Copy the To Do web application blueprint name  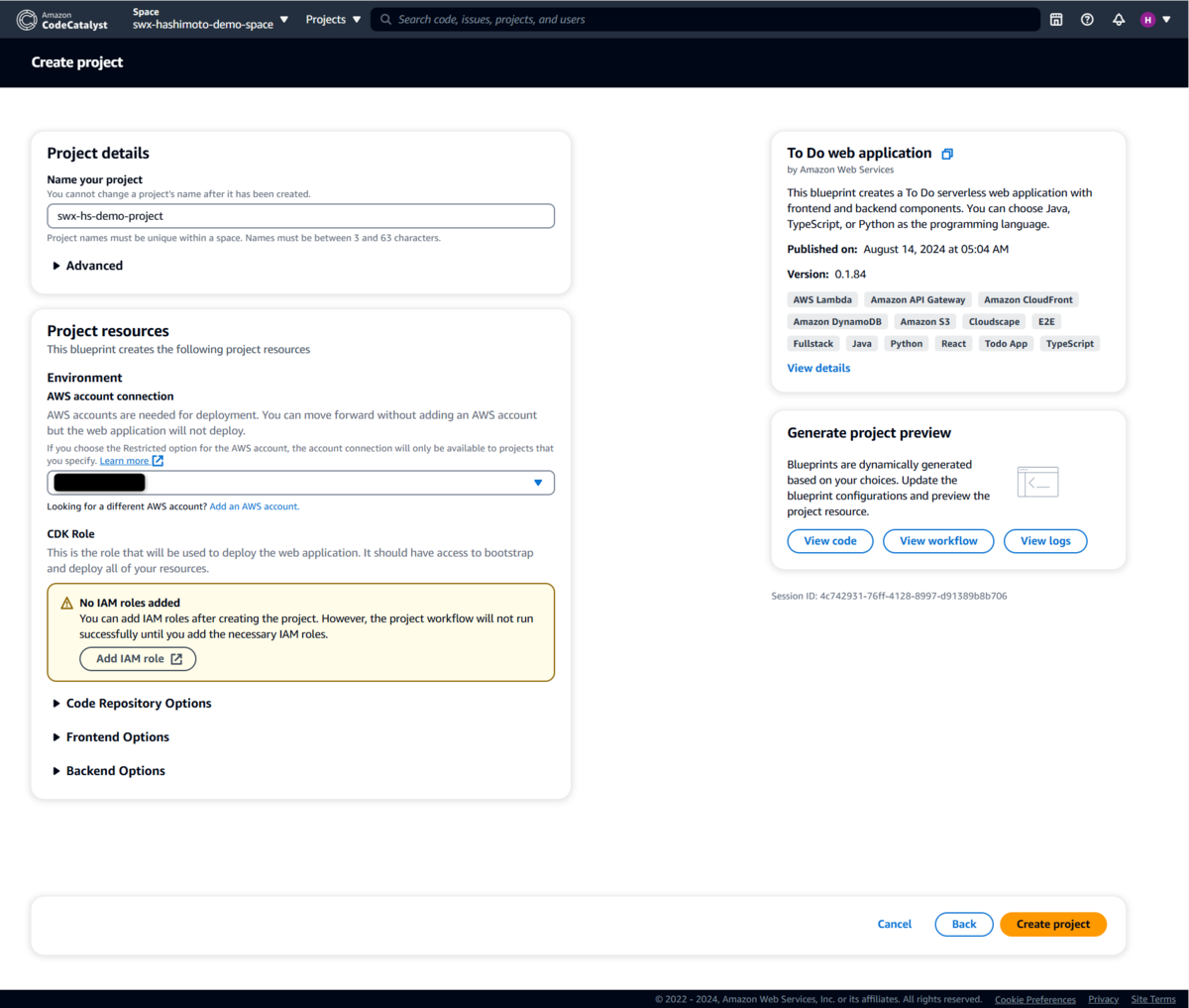(947, 154)
